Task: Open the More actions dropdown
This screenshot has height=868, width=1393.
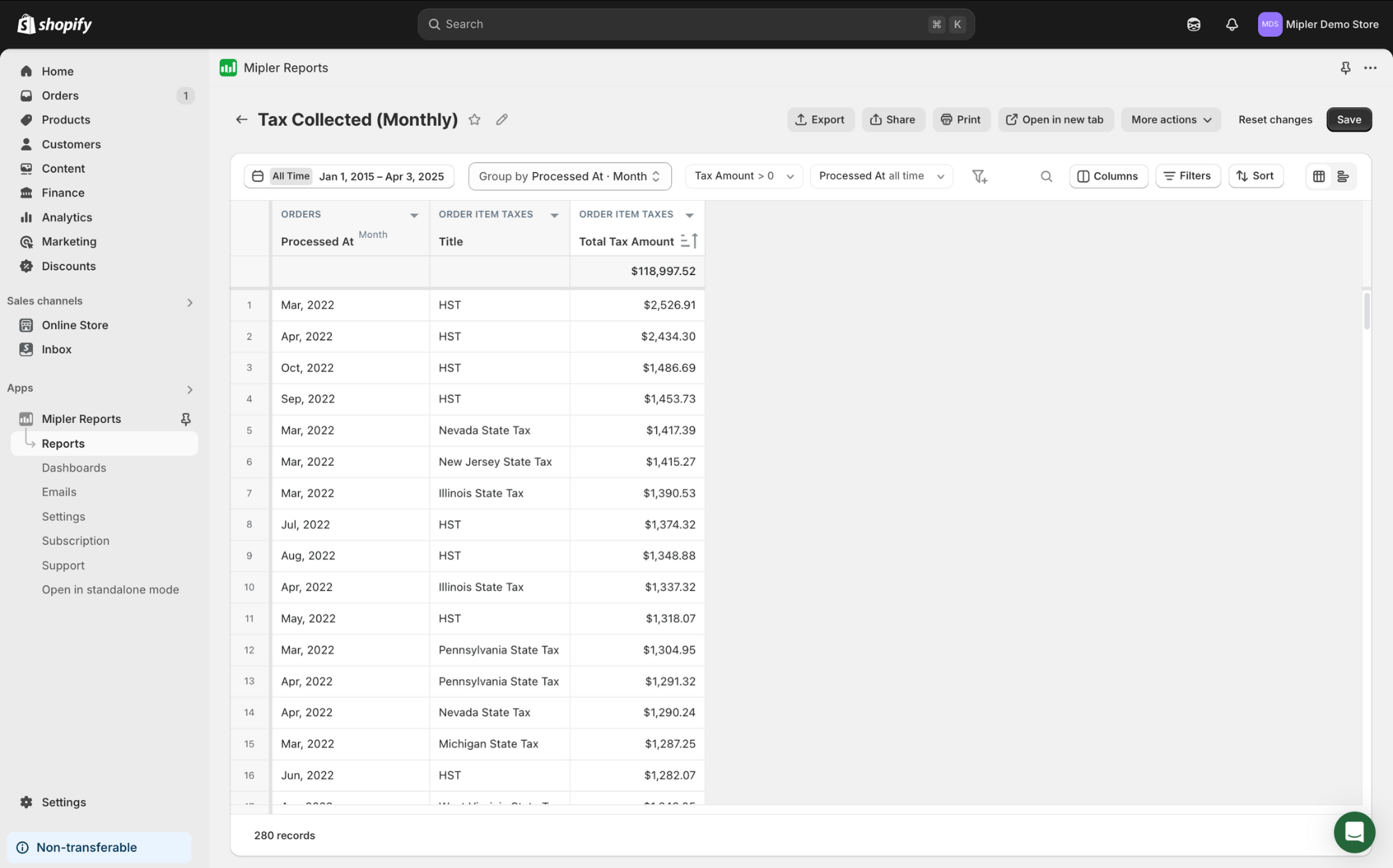Action: (1171, 119)
